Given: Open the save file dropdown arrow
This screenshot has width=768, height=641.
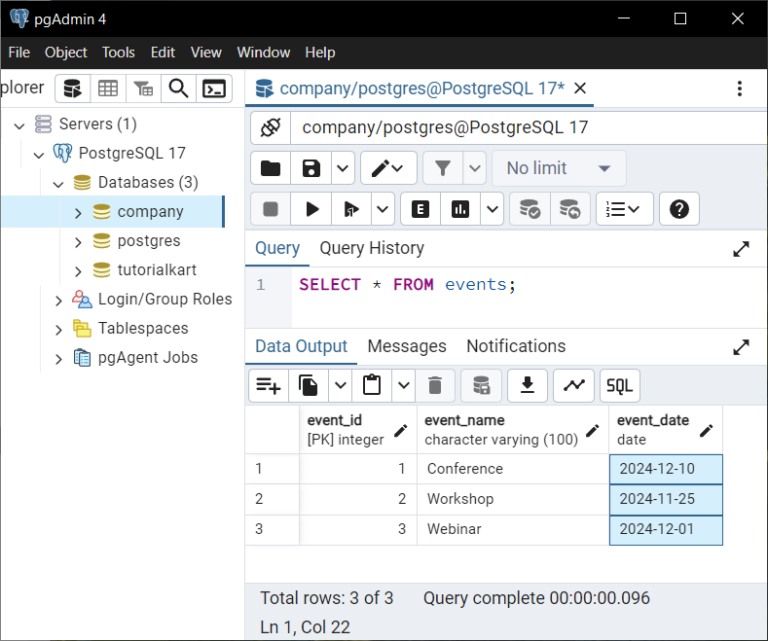Looking at the screenshot, I should click(x=342, y=168).
